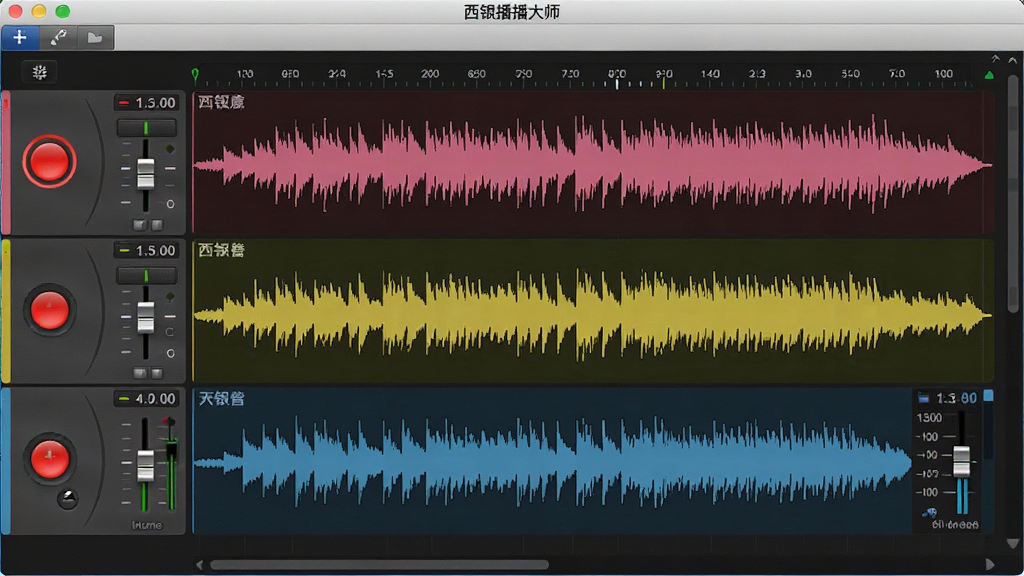Screen dimensions: 1024x576
Task: Select the pink waveform clip
Action: (x=593, y=163)
